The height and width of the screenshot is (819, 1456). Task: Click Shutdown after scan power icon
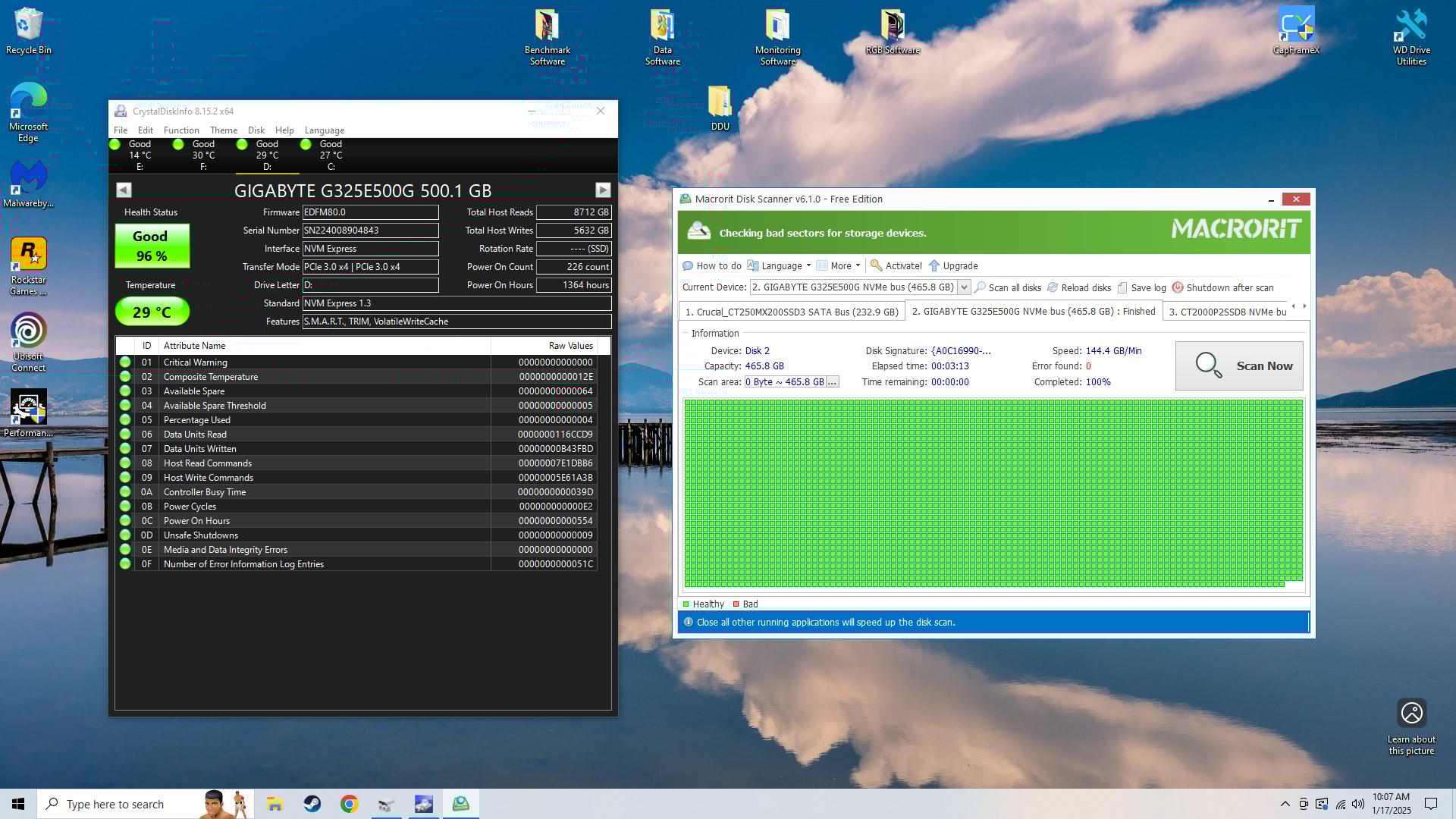pyautogui.click(x=1177, y=288)
